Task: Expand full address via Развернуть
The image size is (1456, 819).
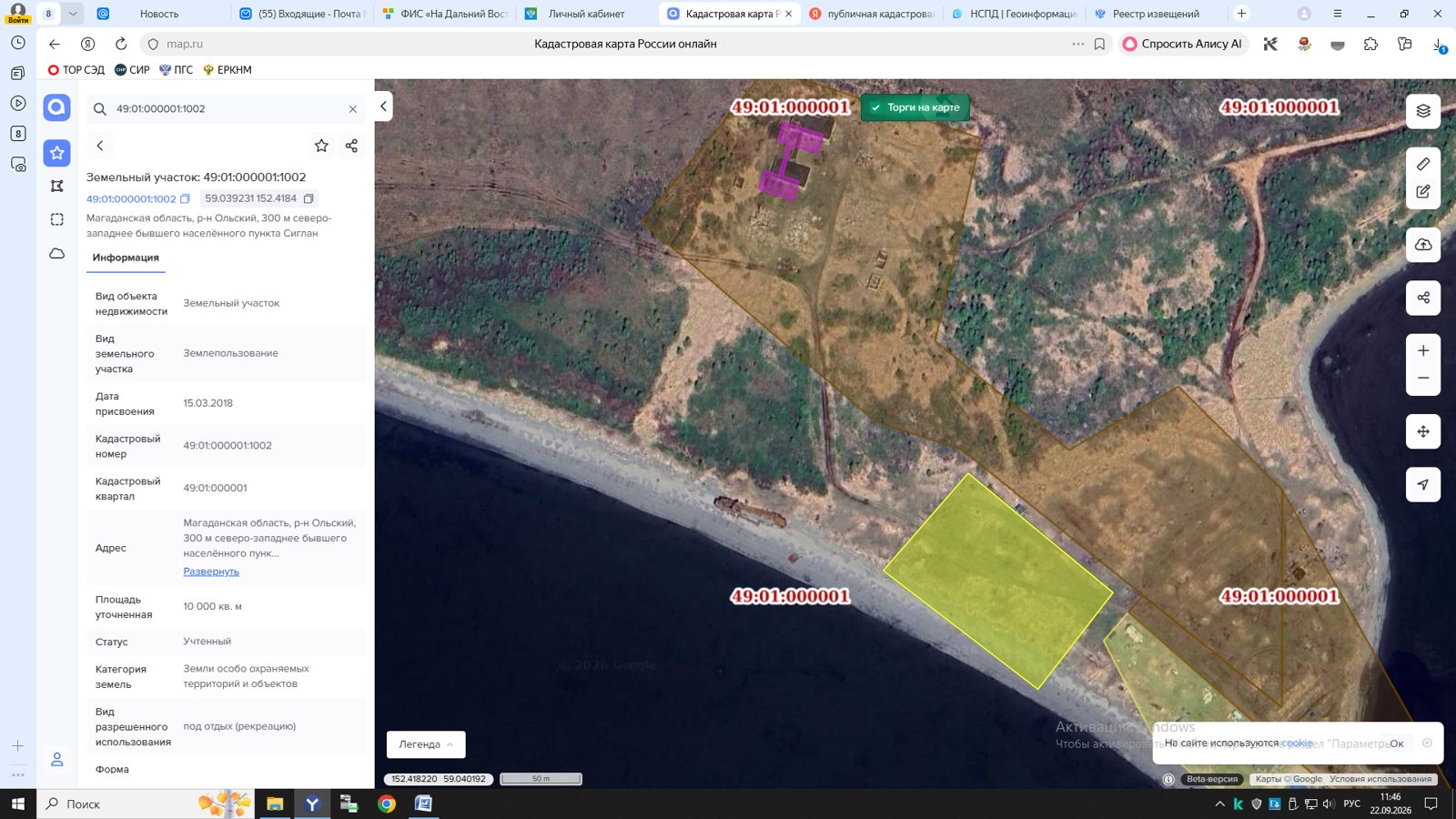Action: coord(211,571)
